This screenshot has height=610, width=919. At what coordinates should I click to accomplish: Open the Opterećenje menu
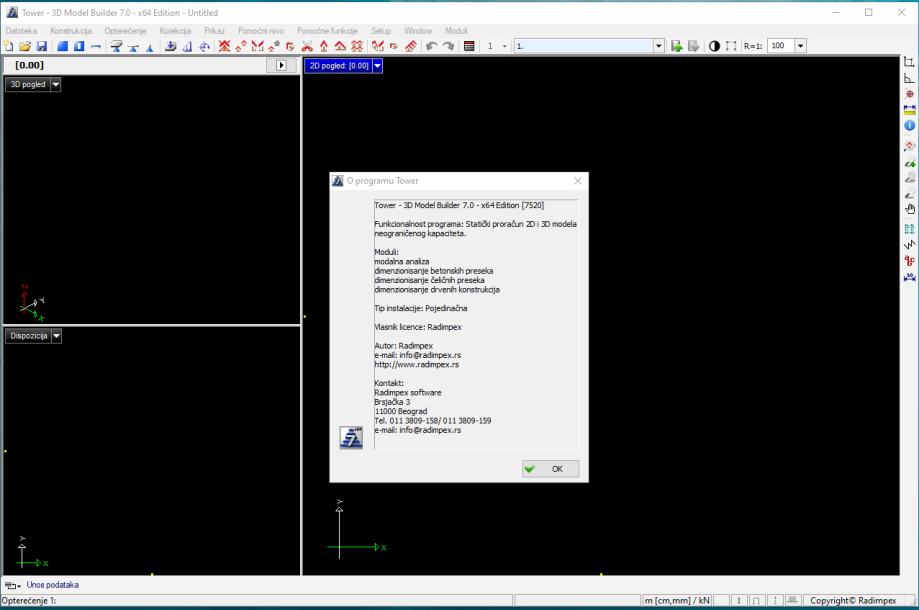point(125,30)
